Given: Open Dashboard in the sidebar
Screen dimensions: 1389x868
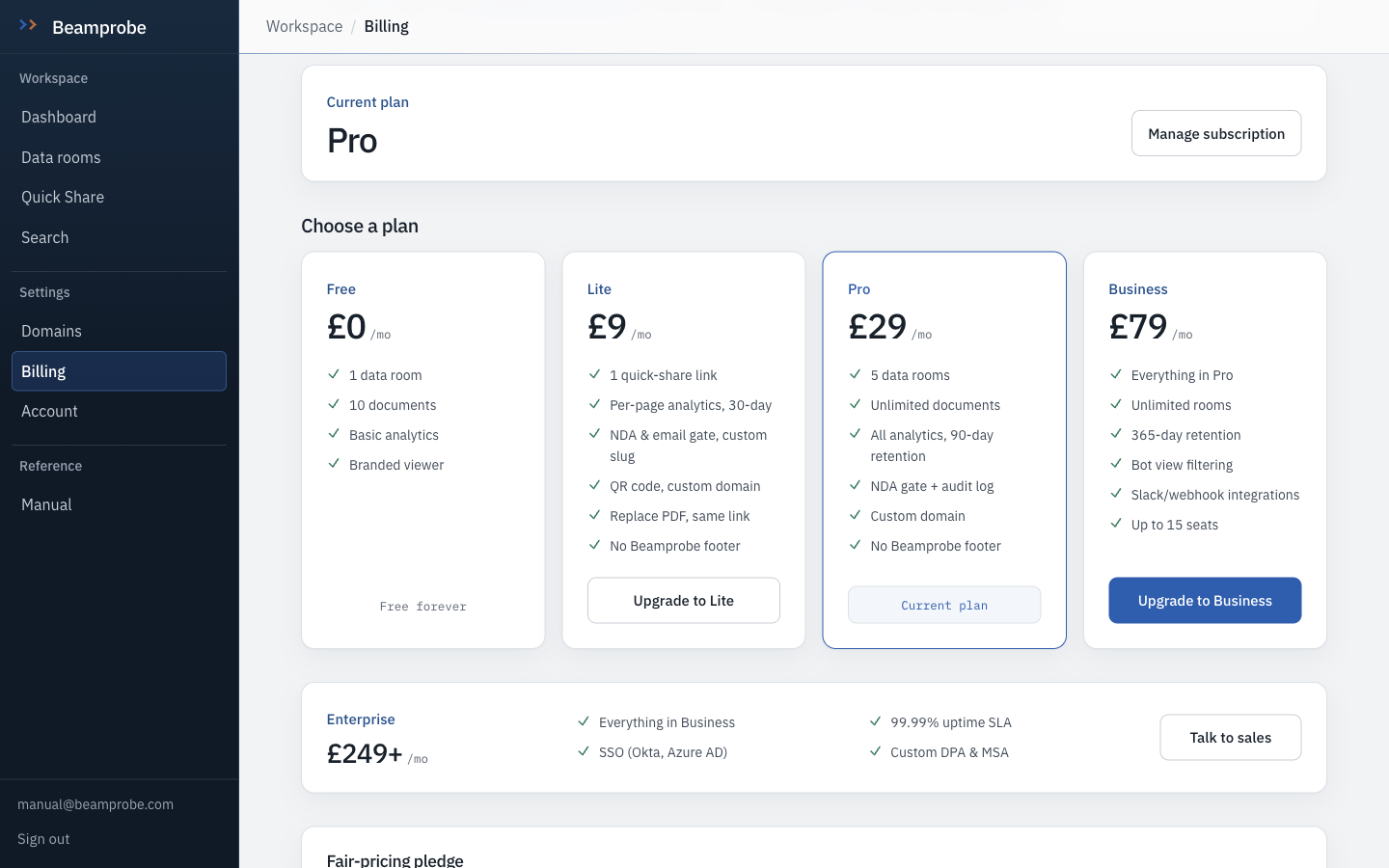Looking at the screenshot, I should click(119, 117).
